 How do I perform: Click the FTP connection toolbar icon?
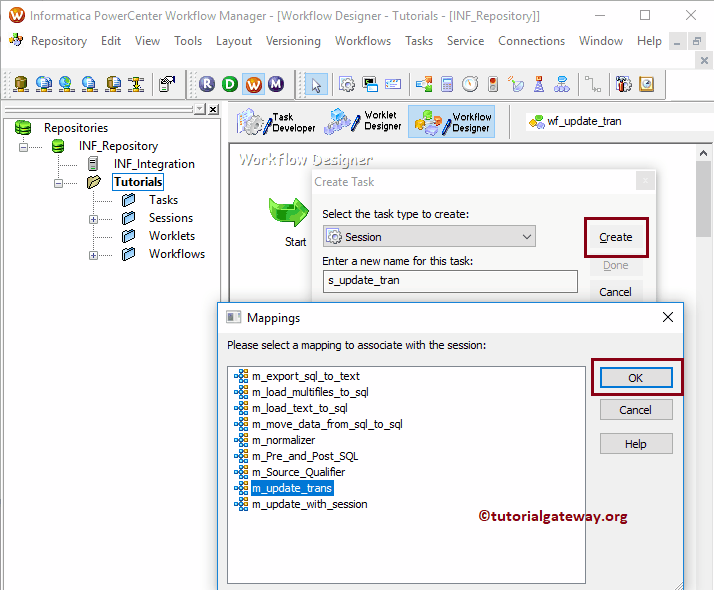(x=44, y=84)
